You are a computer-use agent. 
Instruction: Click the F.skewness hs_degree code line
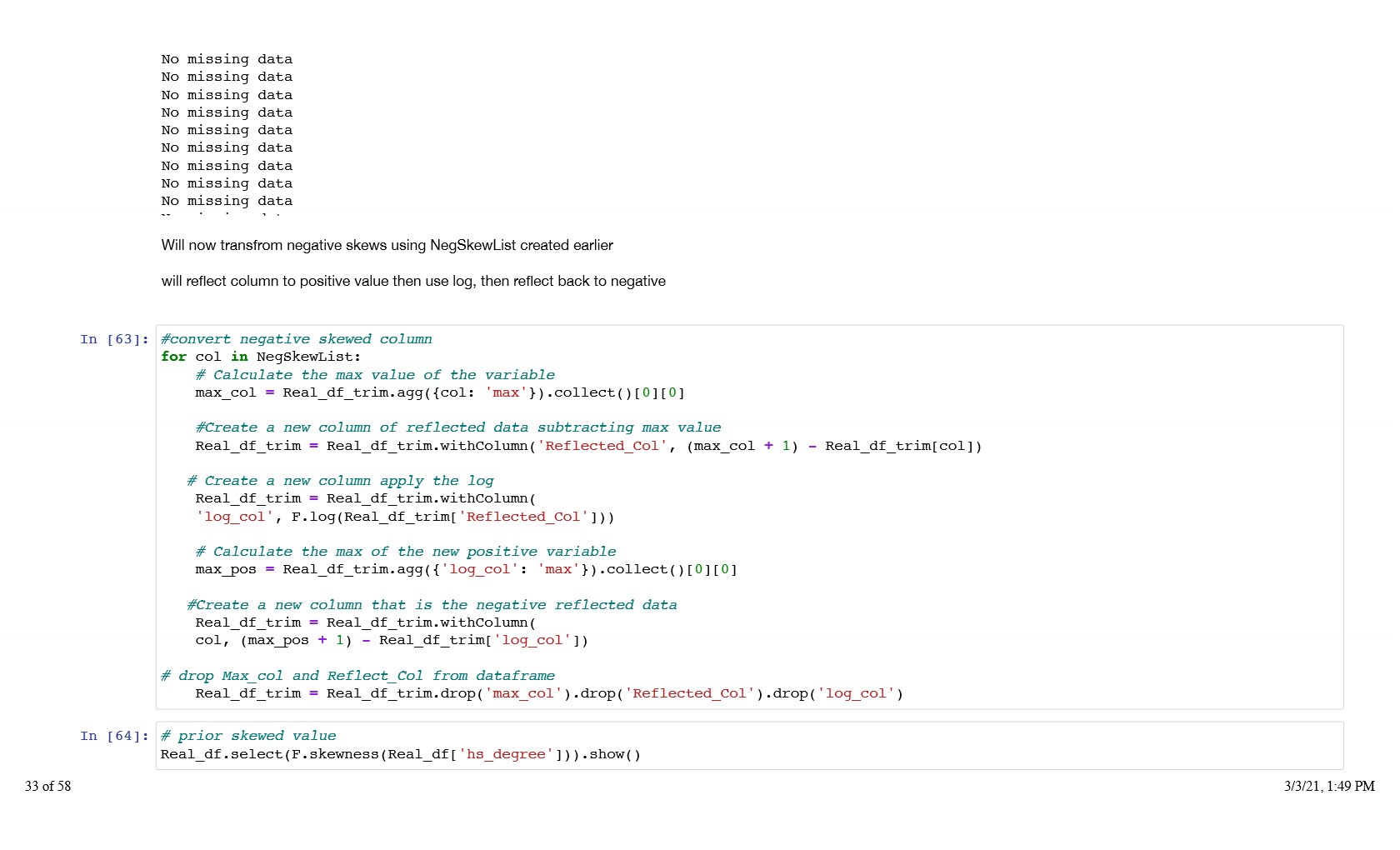coord(400,754)
